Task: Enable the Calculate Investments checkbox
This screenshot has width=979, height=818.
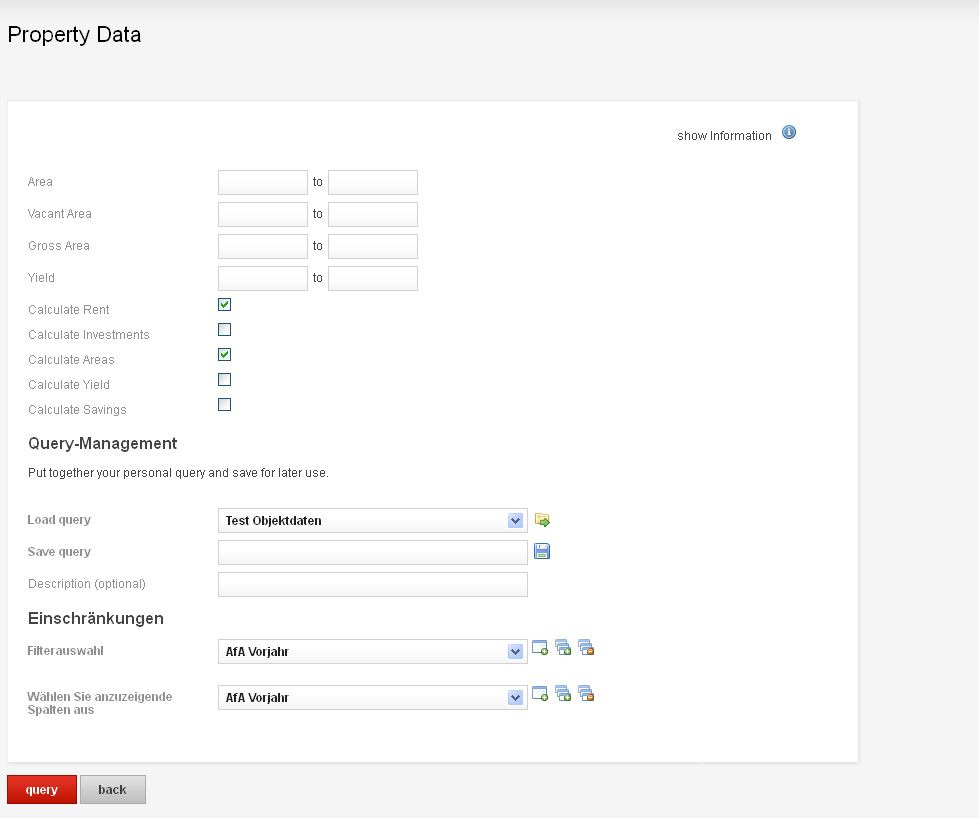Action: tap(225, 330)
